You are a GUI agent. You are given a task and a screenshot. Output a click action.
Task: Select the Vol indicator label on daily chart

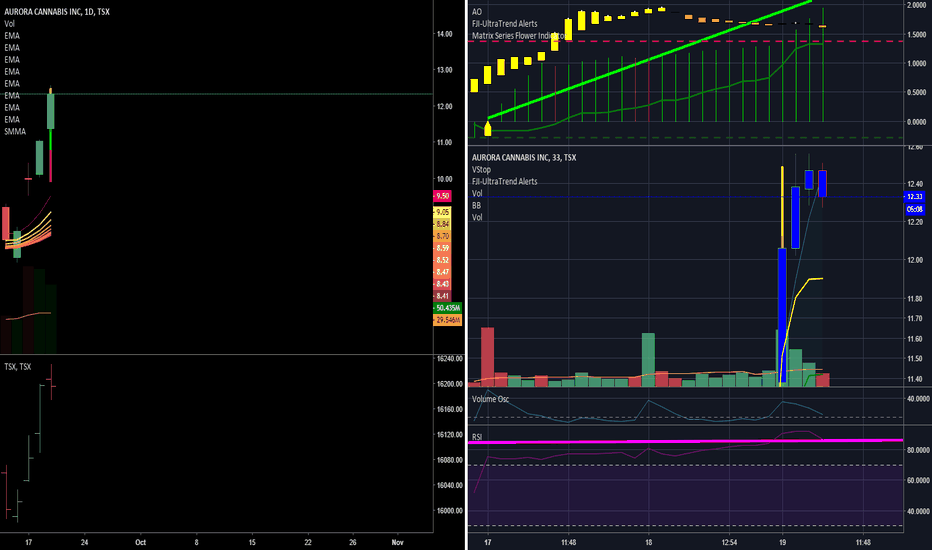click(10, 24)
